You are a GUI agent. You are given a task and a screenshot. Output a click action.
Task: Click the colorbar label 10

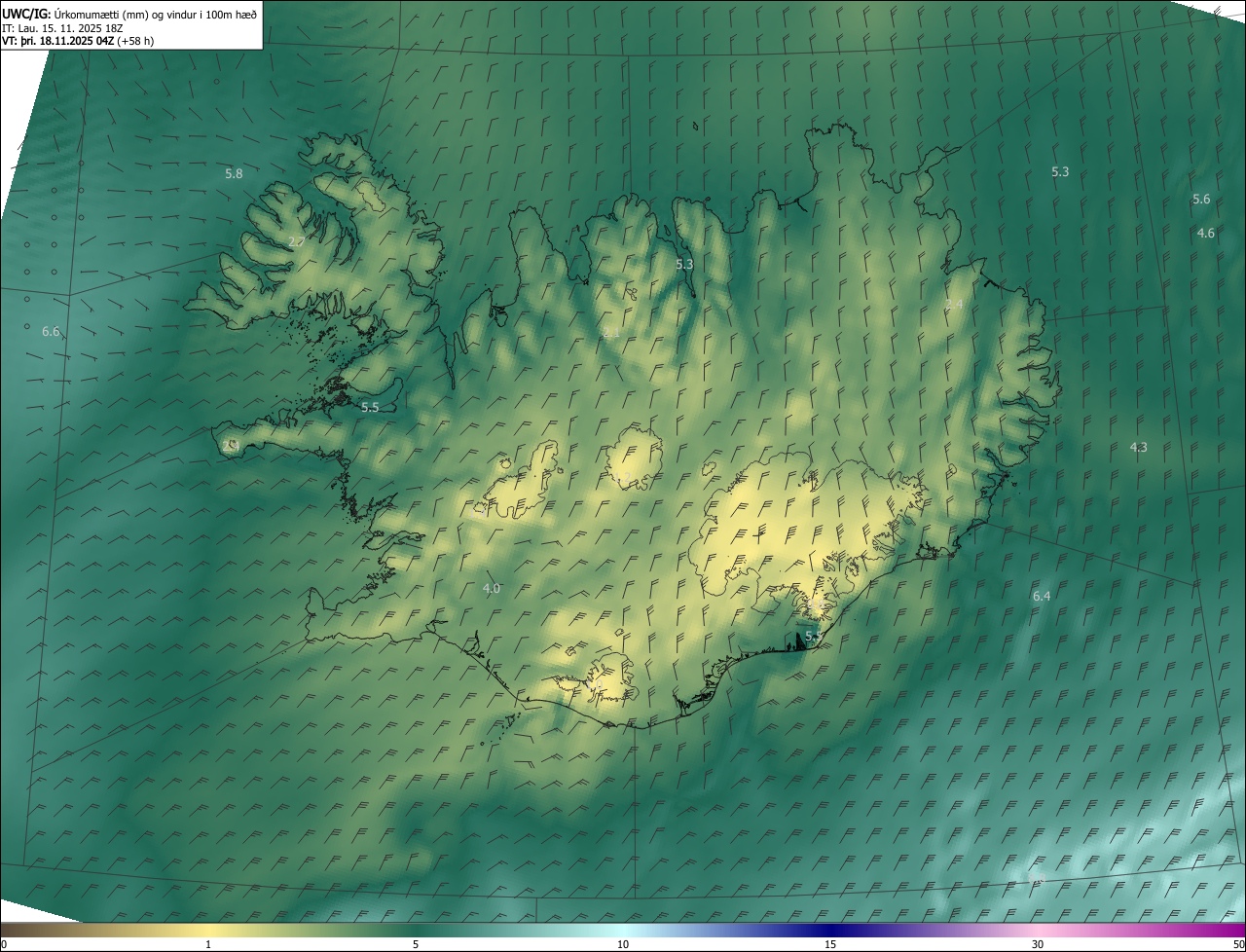[x=623, y=944]
